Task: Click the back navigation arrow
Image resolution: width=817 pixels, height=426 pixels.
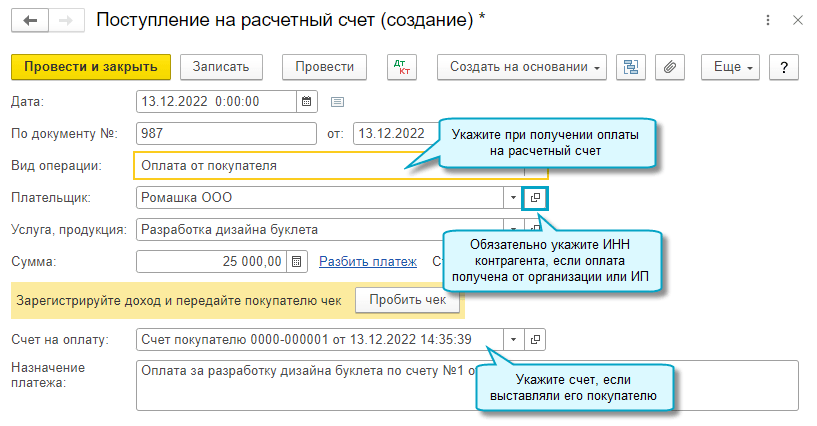Action: 29,21
